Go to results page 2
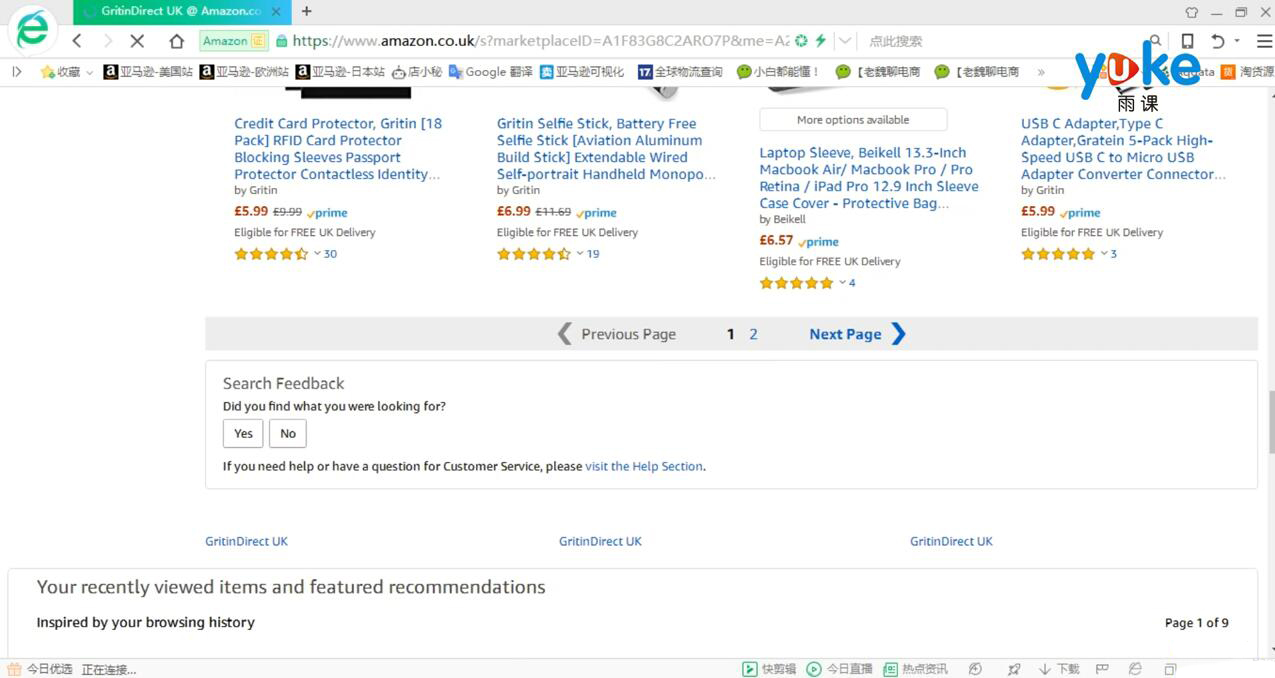The image size is (1275, 678). pos(753,334)
